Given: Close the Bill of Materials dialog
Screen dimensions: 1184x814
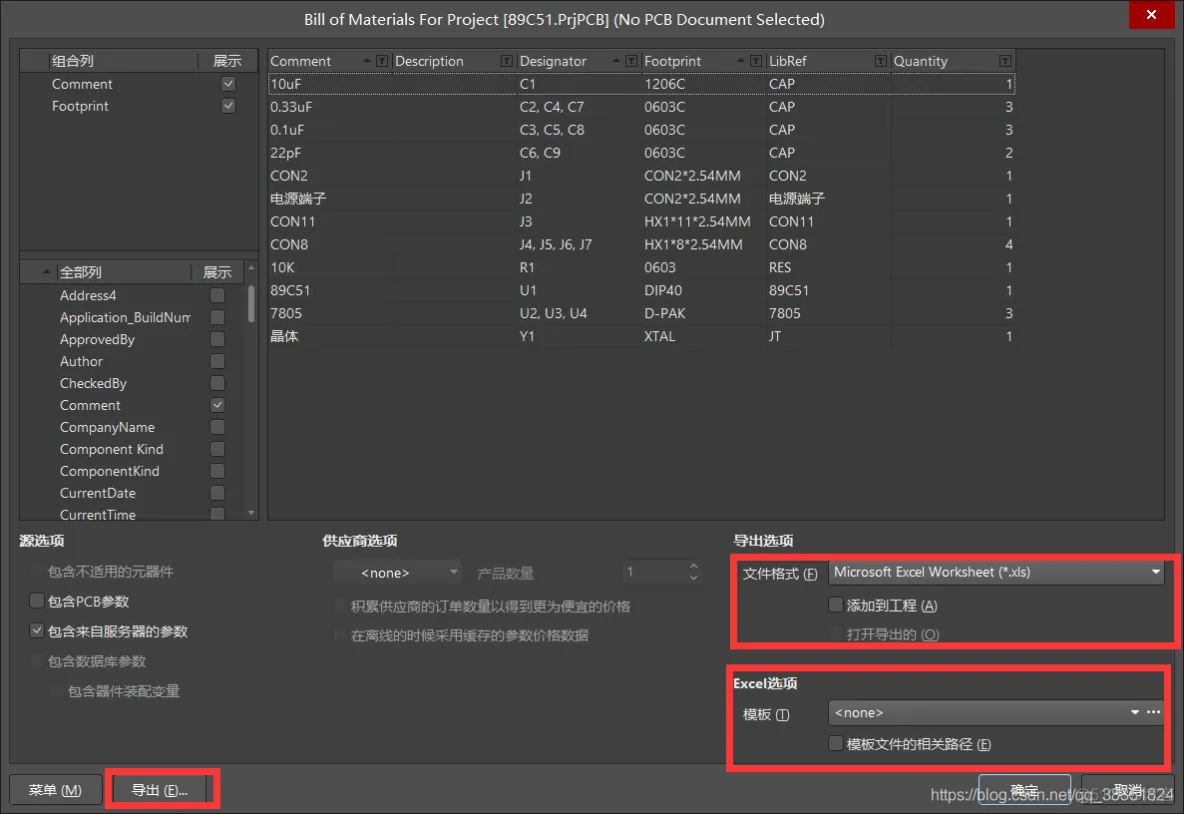Looking at the screenshot, I should [x=1151, y=14].
